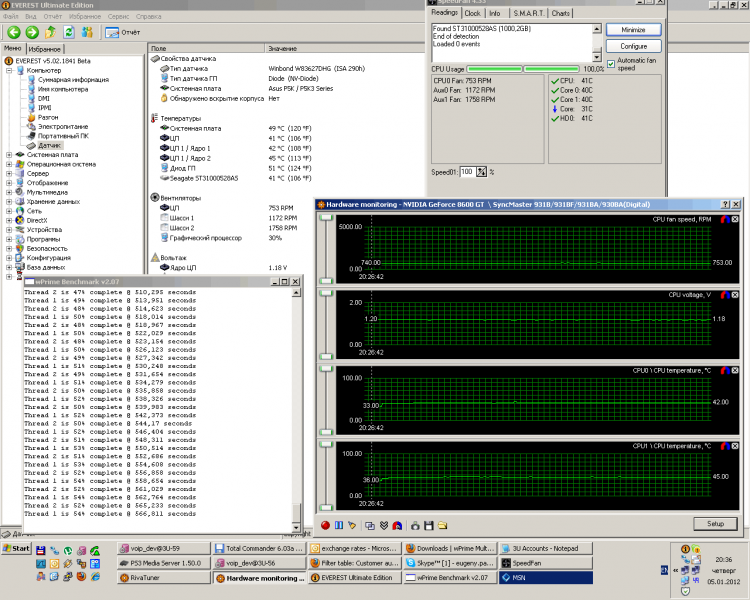Click the Configure button in SpeedFan

point(633,46)
